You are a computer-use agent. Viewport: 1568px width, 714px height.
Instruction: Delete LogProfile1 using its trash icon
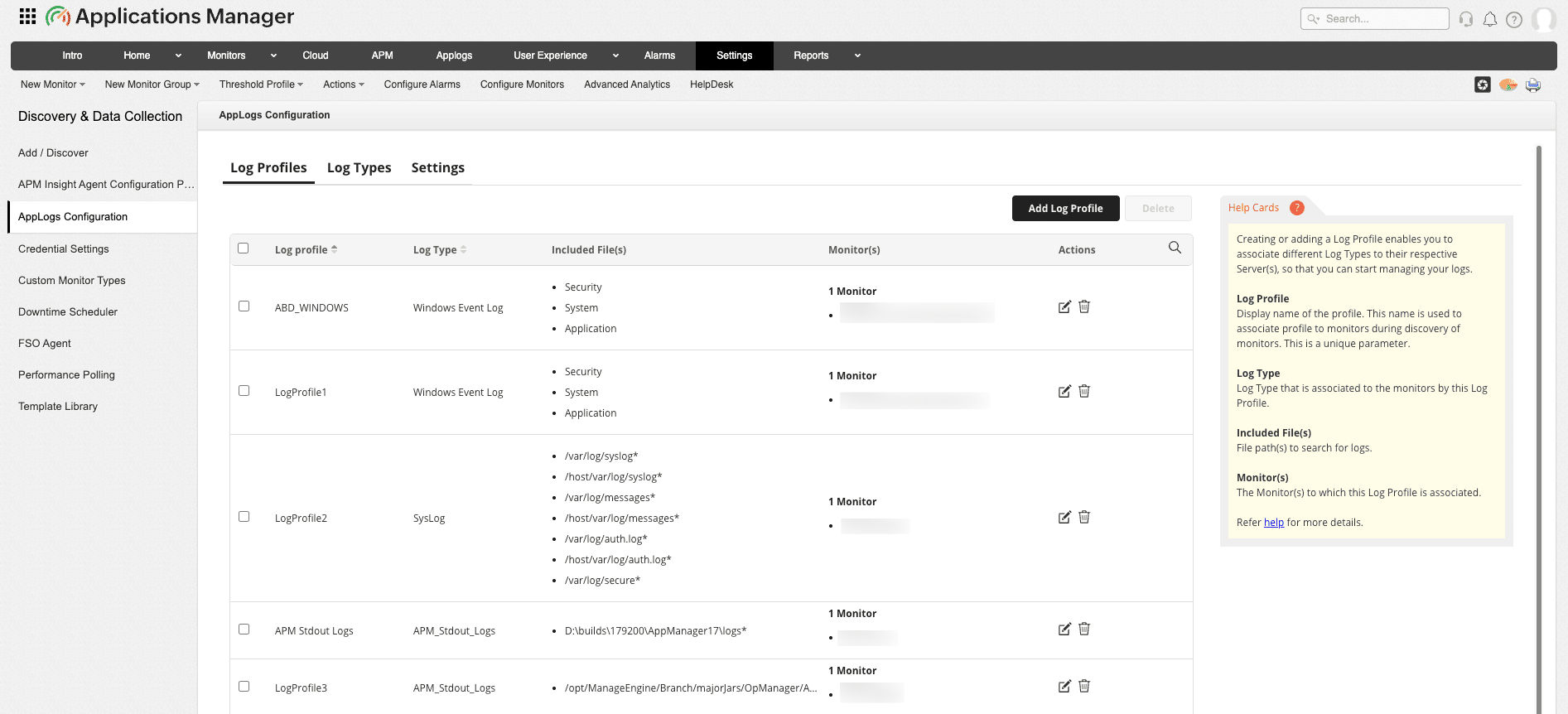[1084, 391]
